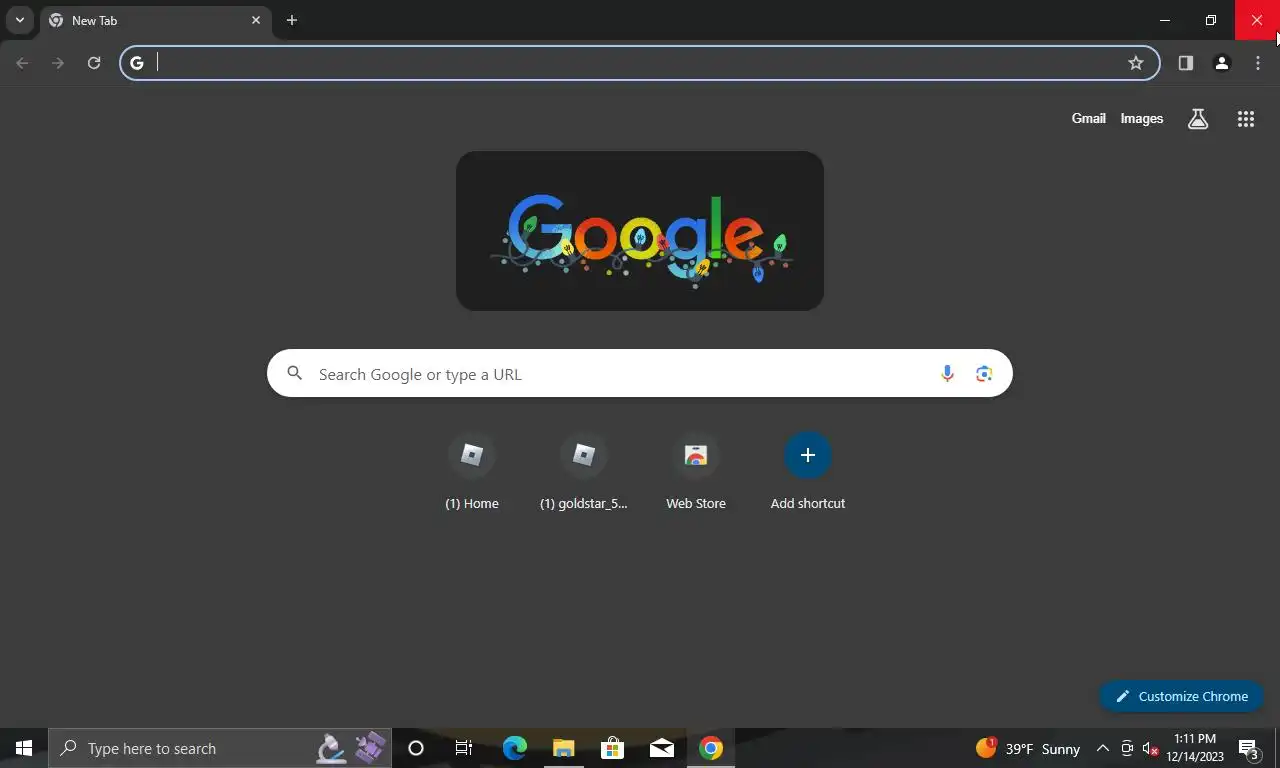The height and width of the screenshot is (768, 1280).
Task: Show hidden system tray icons
Action: [1103, 748]
